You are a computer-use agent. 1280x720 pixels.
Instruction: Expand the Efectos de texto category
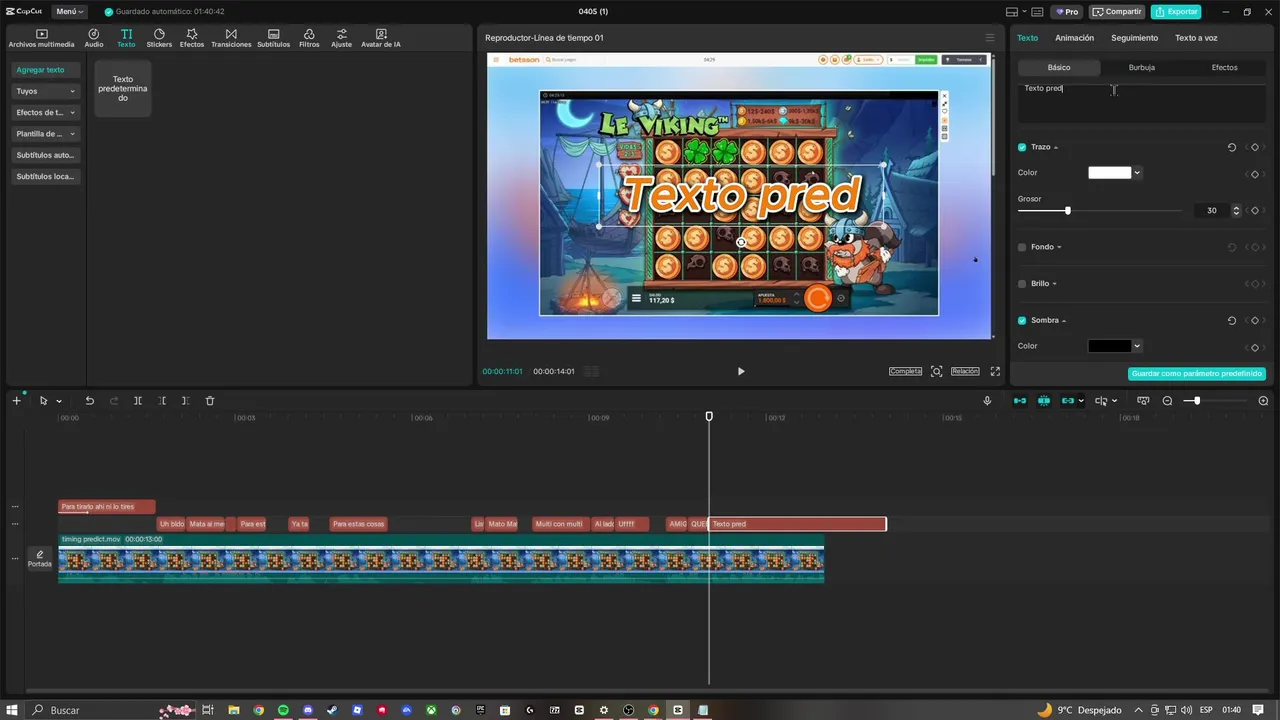click(45, 113)
